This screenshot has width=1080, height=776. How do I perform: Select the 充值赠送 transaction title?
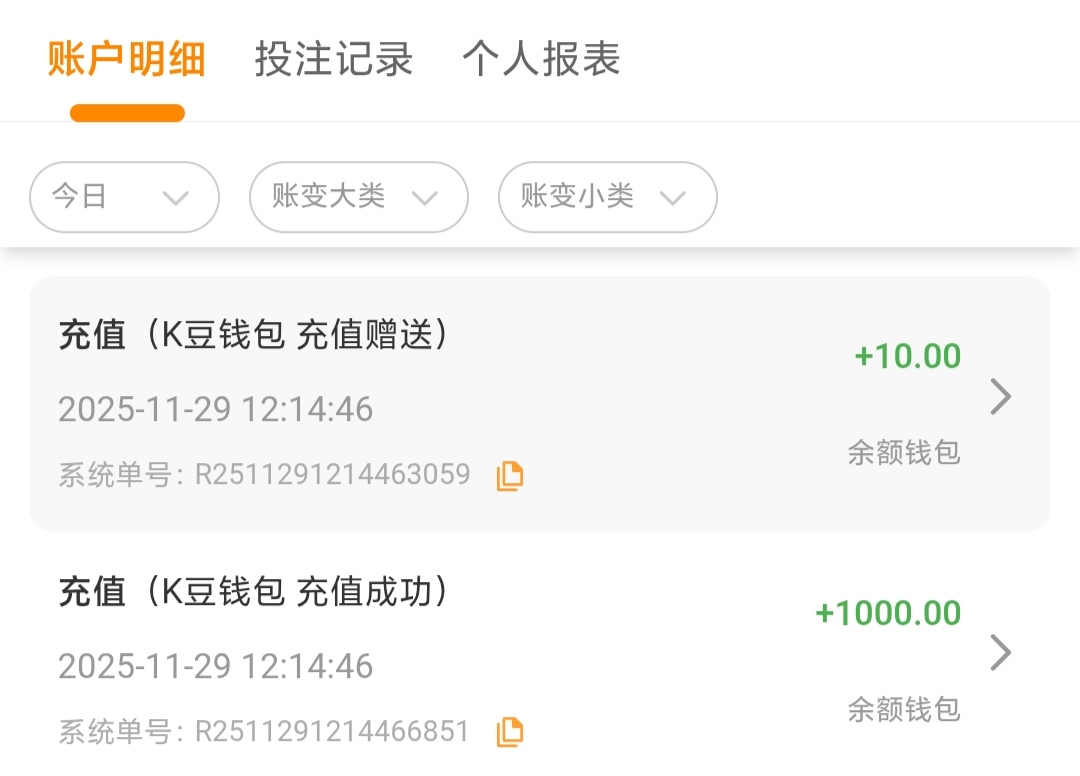(x=253, y=336)
